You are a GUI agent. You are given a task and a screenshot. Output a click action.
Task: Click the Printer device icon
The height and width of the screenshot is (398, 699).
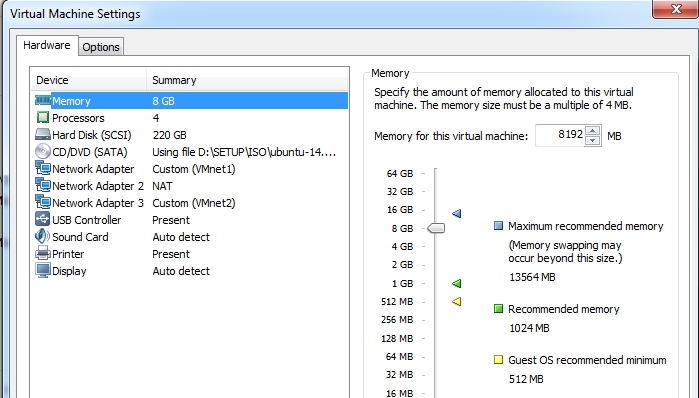pyautogui.click(x=43, y=254)
